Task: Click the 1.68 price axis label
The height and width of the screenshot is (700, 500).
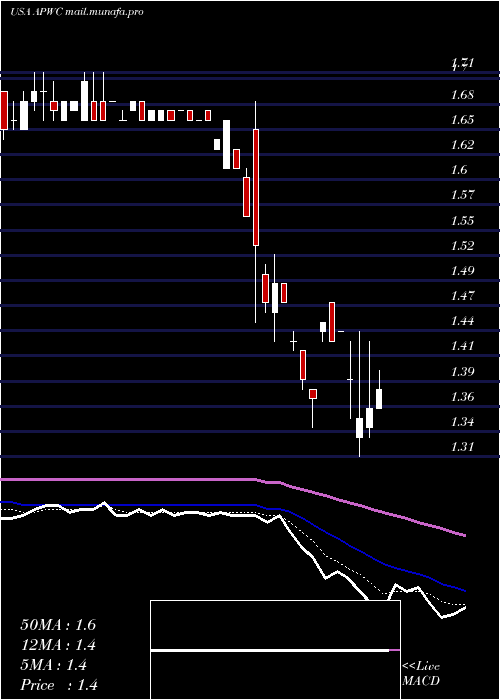Action: 462,95
